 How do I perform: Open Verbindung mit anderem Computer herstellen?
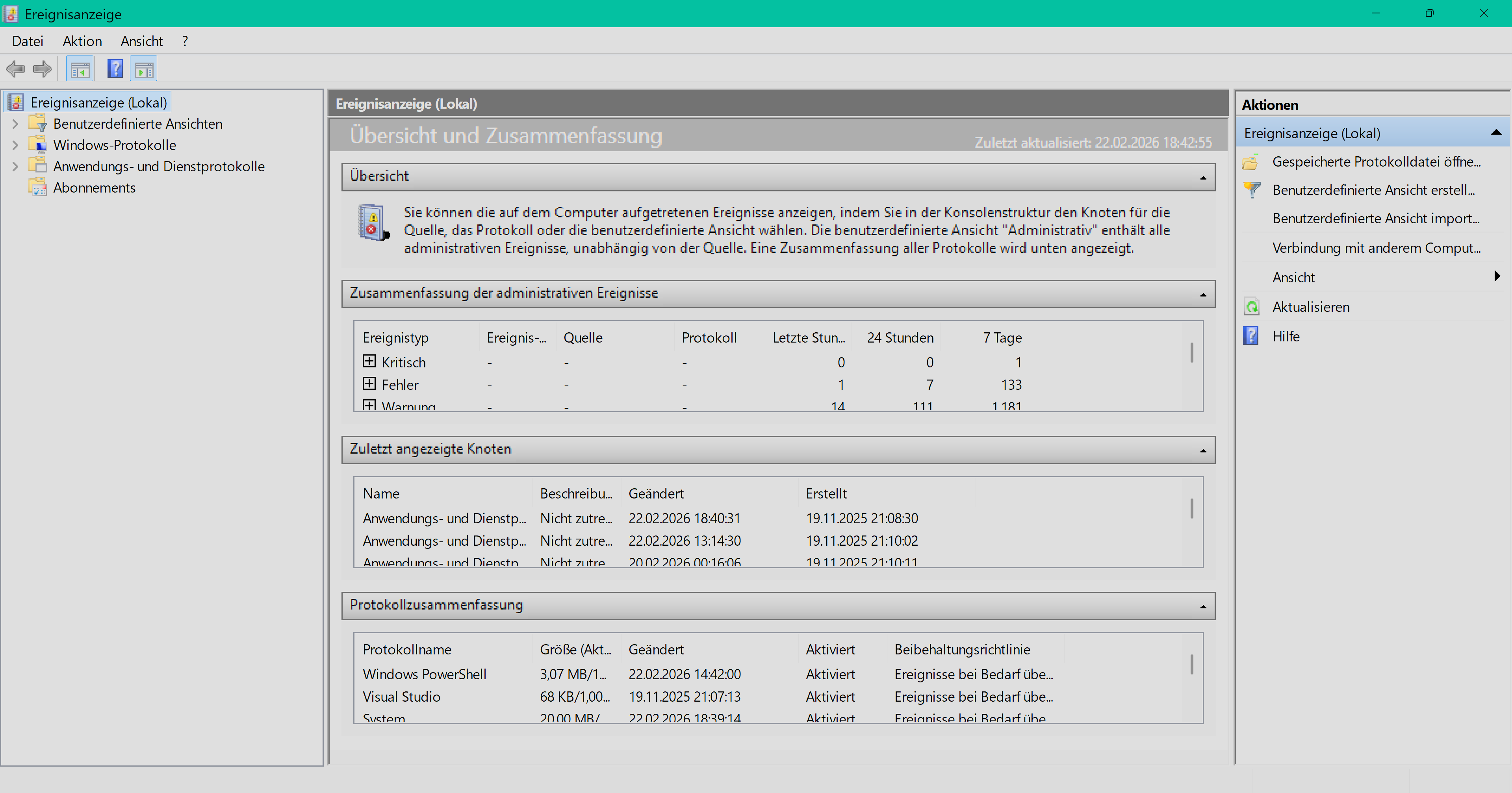(x=1376, y=248)
